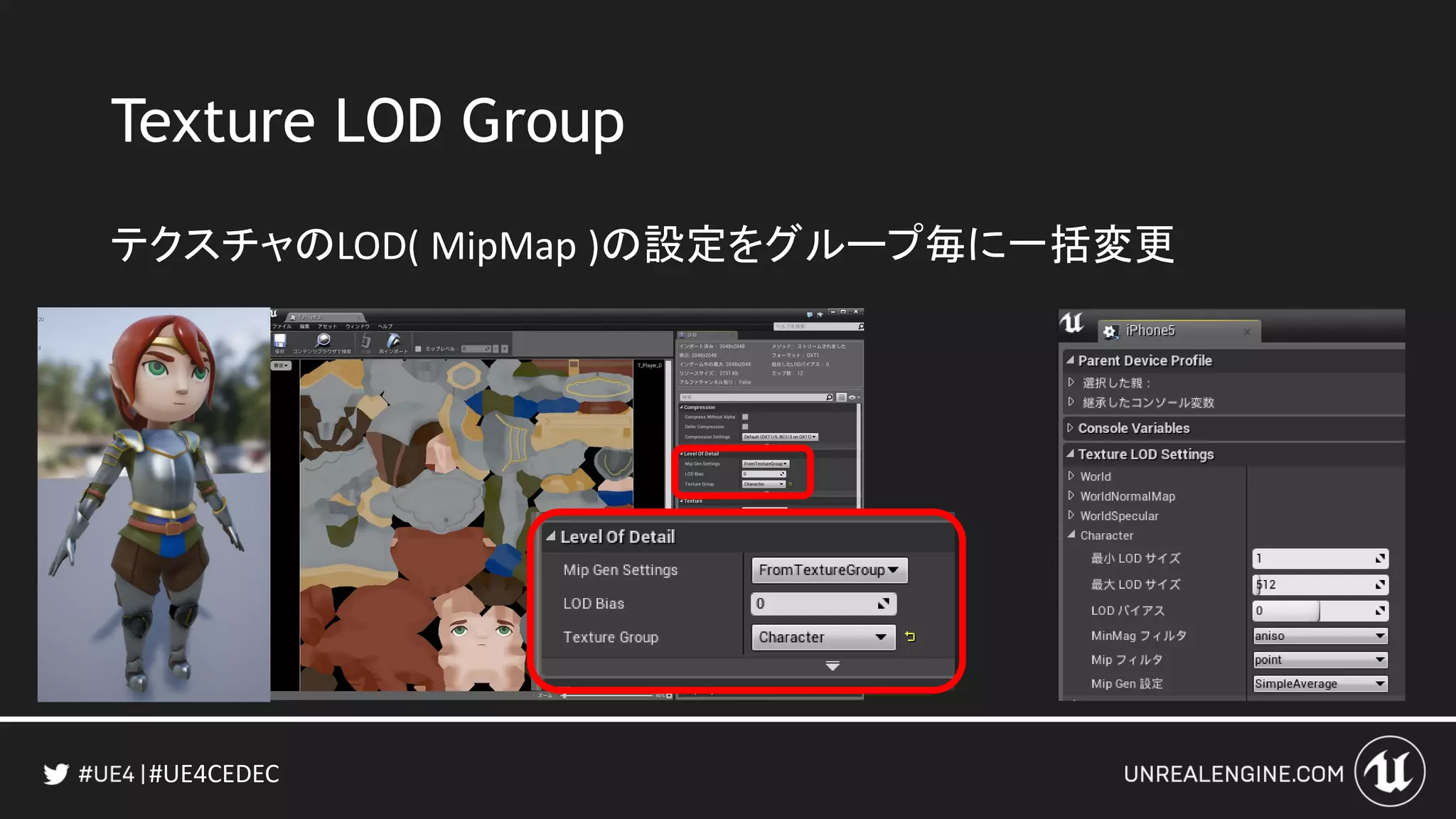Collapse the Texture LOD Settings section
This screenshot has height=819, width=1456.
coord(1070,454)
